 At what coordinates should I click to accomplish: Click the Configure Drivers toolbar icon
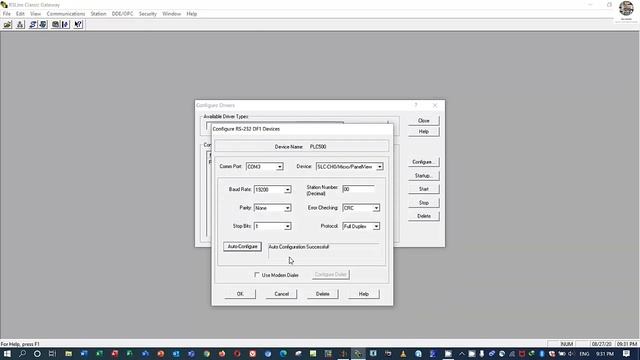pyautogui.click(x=33, y=24)
